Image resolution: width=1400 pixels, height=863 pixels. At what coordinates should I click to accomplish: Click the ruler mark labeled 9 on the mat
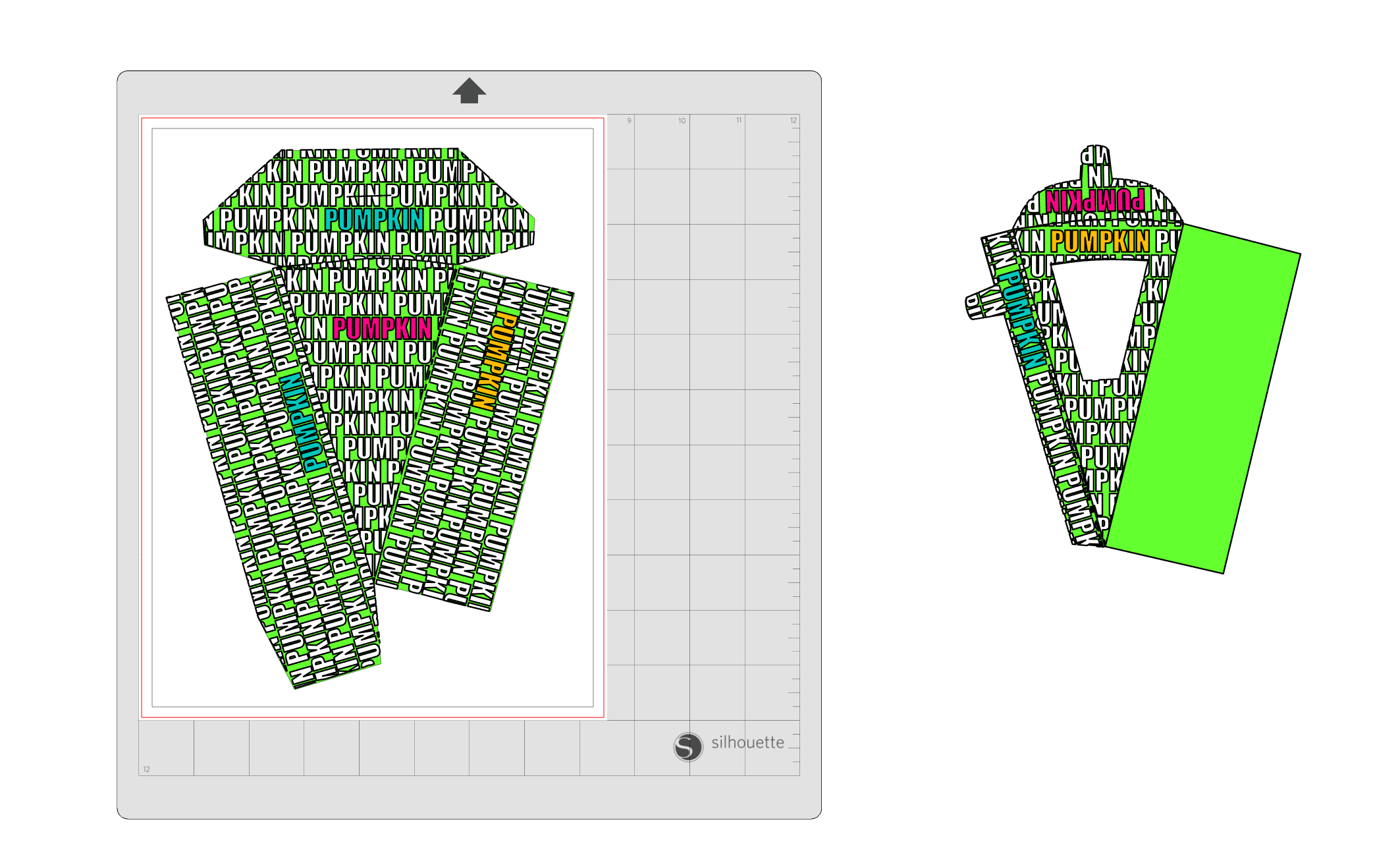pos(629,121)
